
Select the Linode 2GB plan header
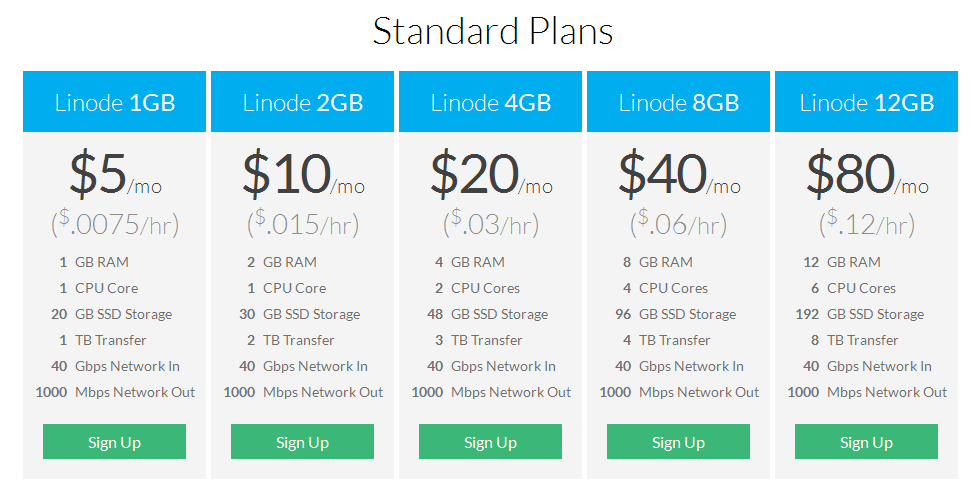302,102
